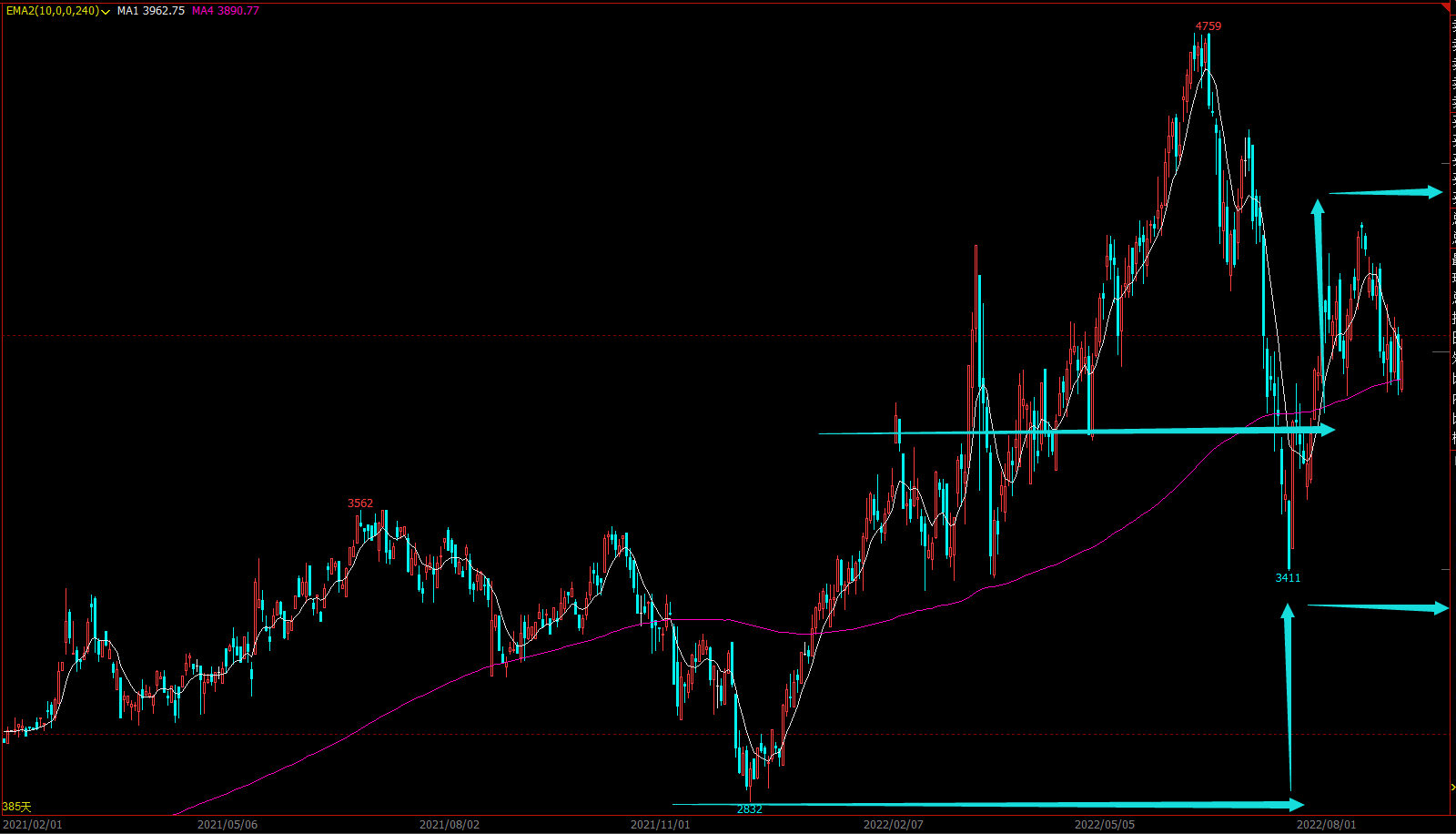Click the 2021/11/01 date axis label
The width and height of the screenshot is (1456, 834).
pos(661,825)
